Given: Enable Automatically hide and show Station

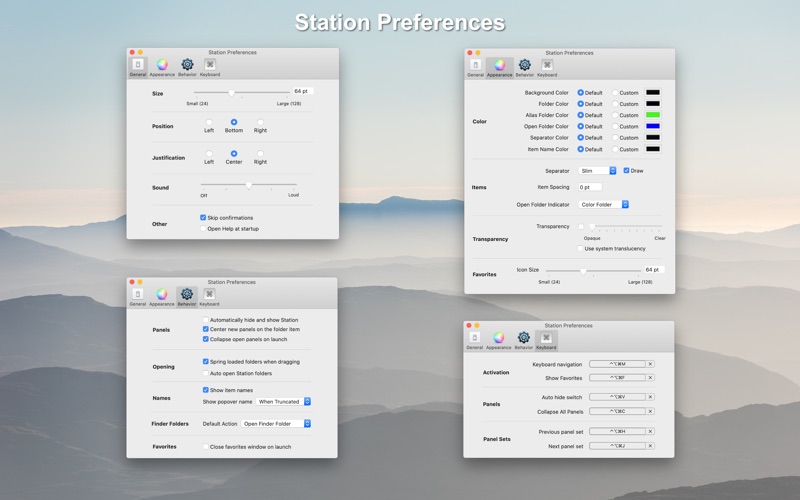Looking at the screenshot, I should point(206,320).
